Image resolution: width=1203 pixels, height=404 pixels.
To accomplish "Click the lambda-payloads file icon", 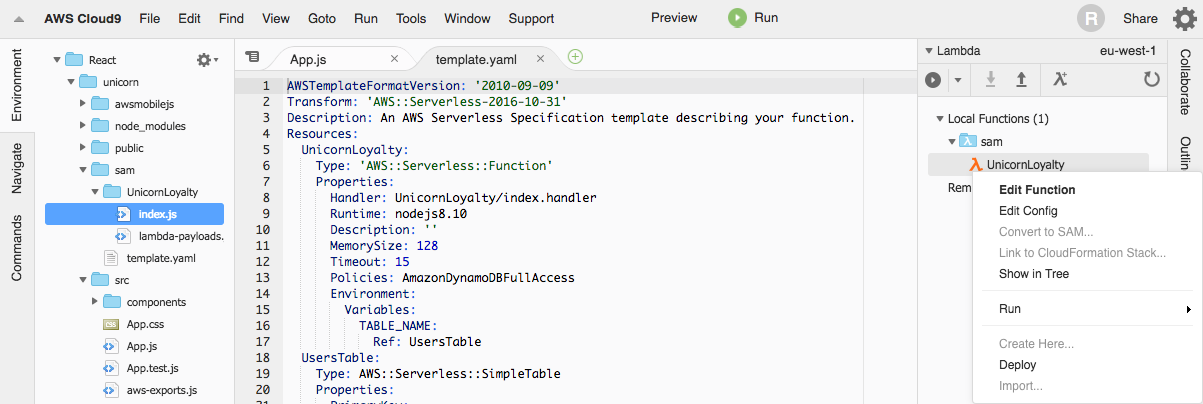I will pyautogui.click(x=124, y=236).
